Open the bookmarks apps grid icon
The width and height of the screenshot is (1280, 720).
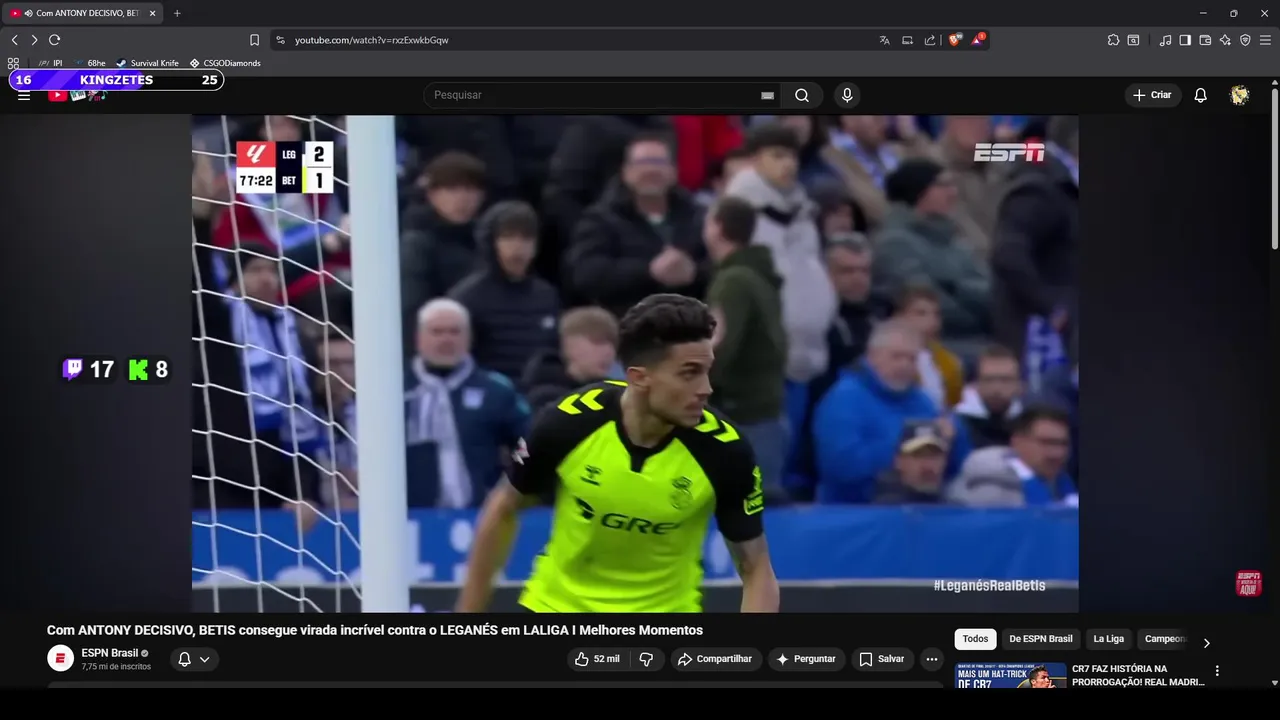click(x=13, y=63)
